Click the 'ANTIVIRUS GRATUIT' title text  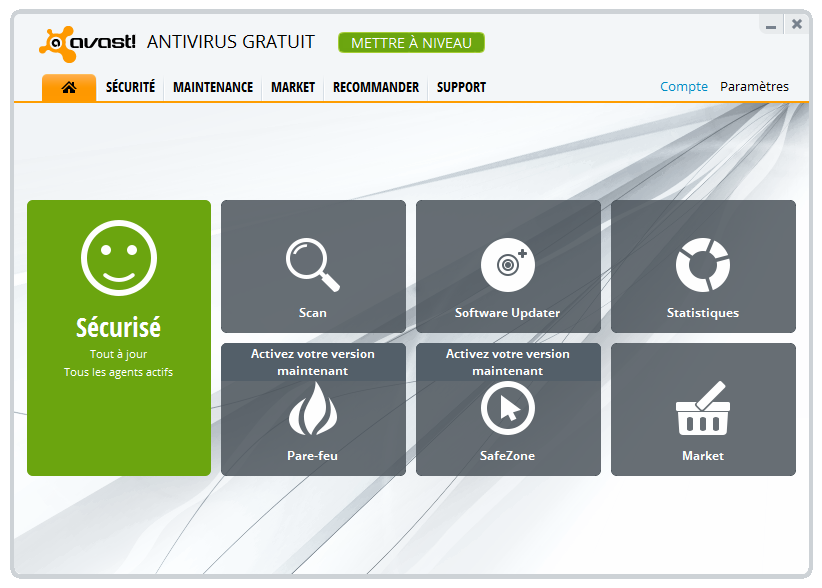pyautogui.click(x=231, y=42)
